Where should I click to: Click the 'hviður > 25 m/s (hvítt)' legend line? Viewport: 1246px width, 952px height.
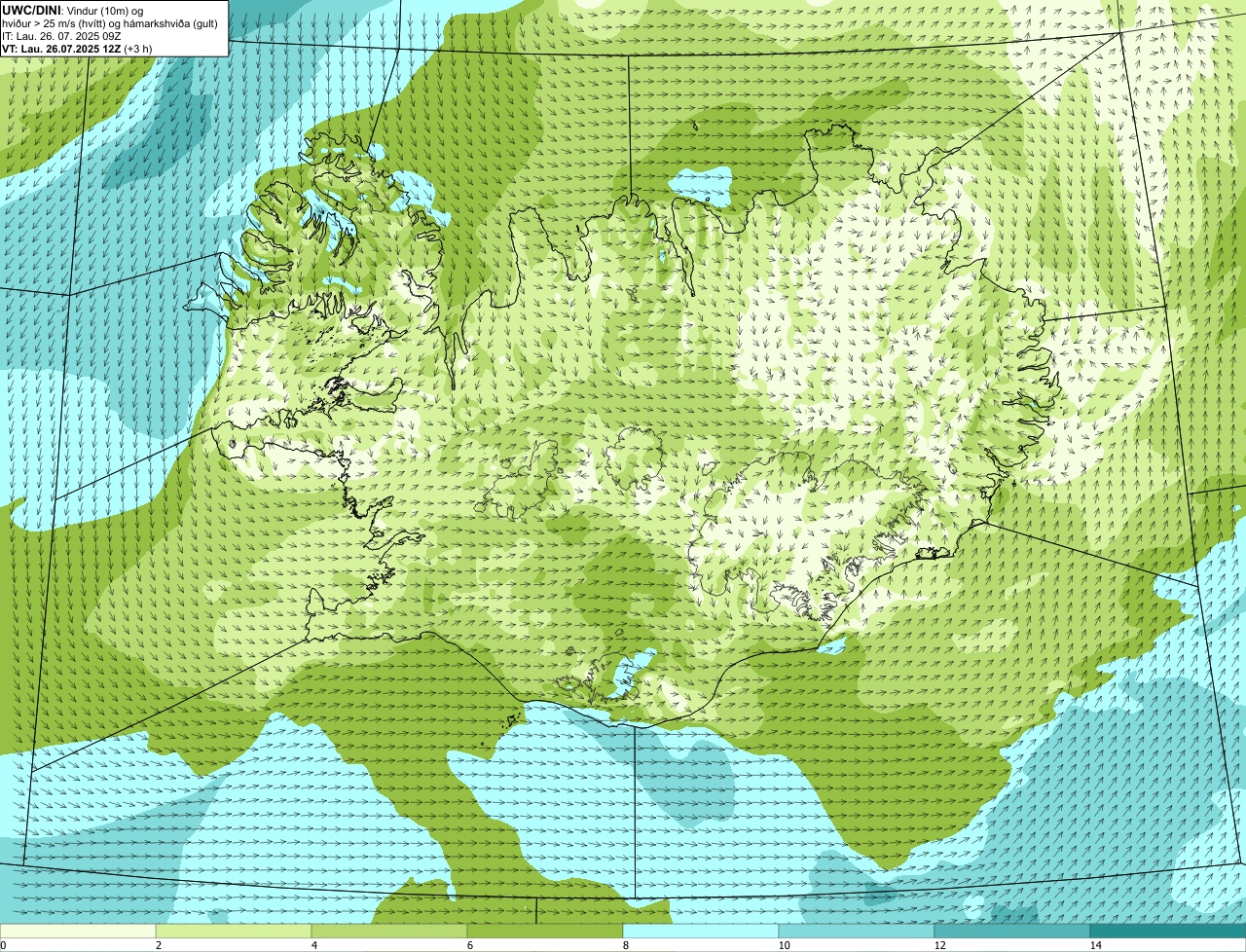110,23
